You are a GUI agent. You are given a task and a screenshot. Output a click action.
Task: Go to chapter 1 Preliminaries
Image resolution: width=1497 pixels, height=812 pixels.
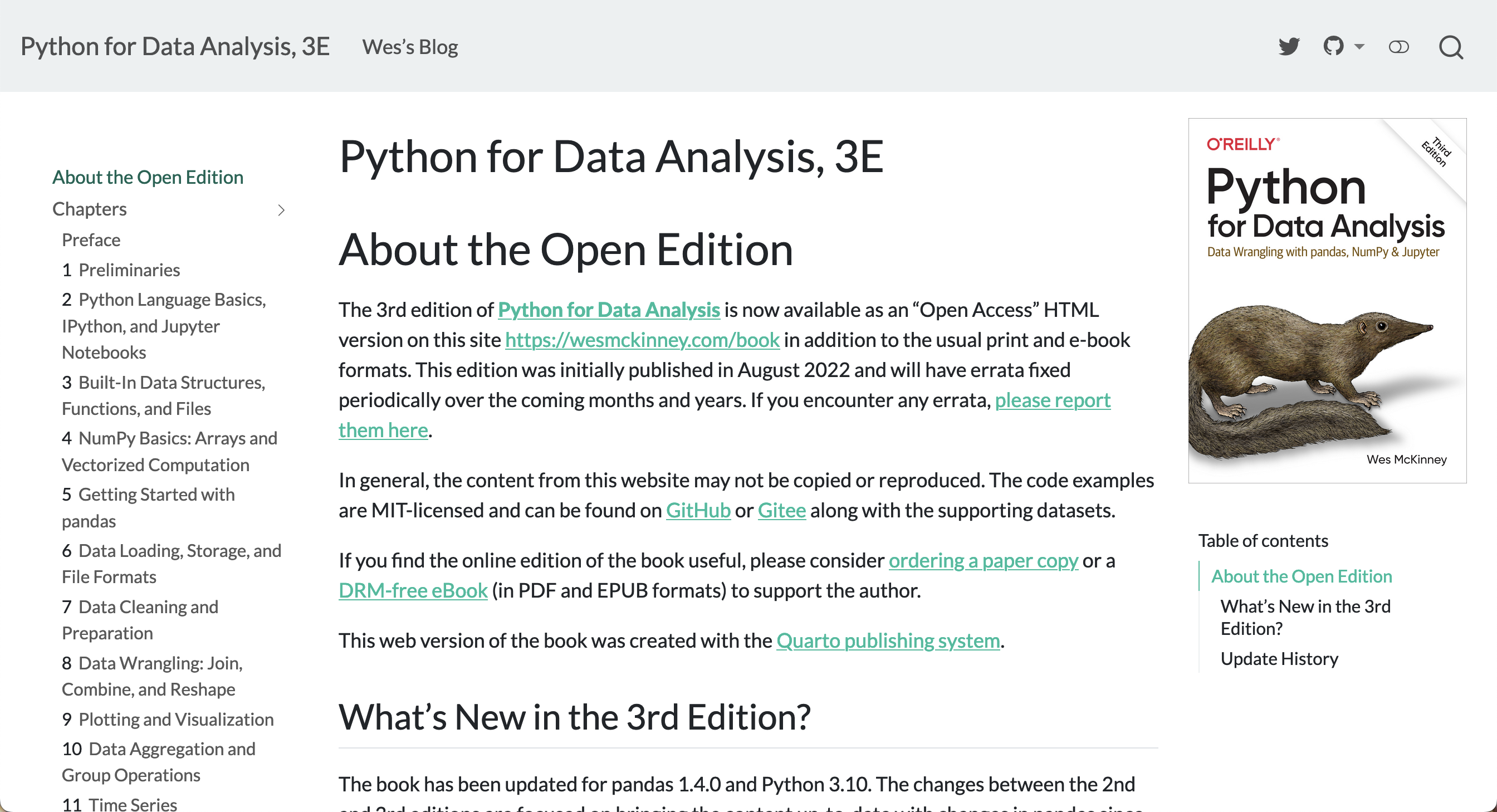pyautogui.click(x=121, y=270)
